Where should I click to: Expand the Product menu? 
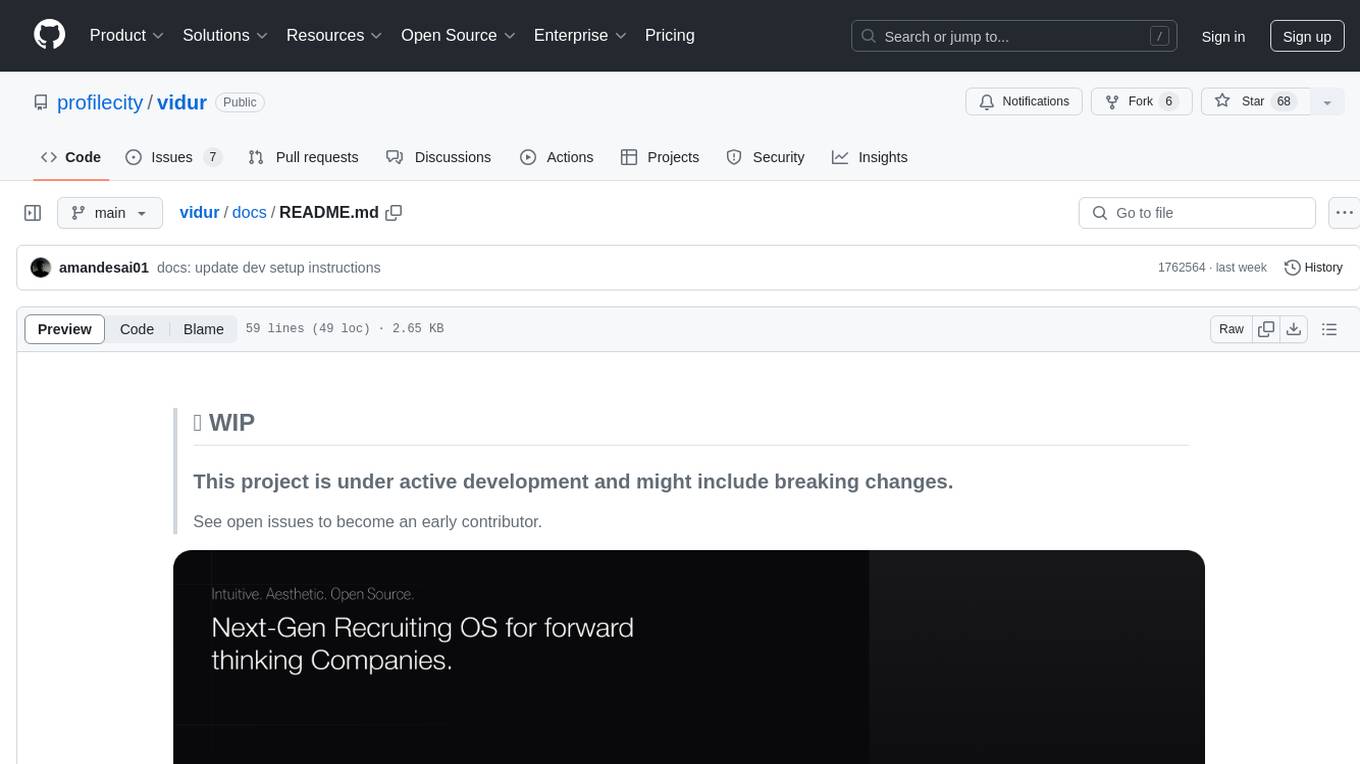pyautogui.click(x=127, y=35)
